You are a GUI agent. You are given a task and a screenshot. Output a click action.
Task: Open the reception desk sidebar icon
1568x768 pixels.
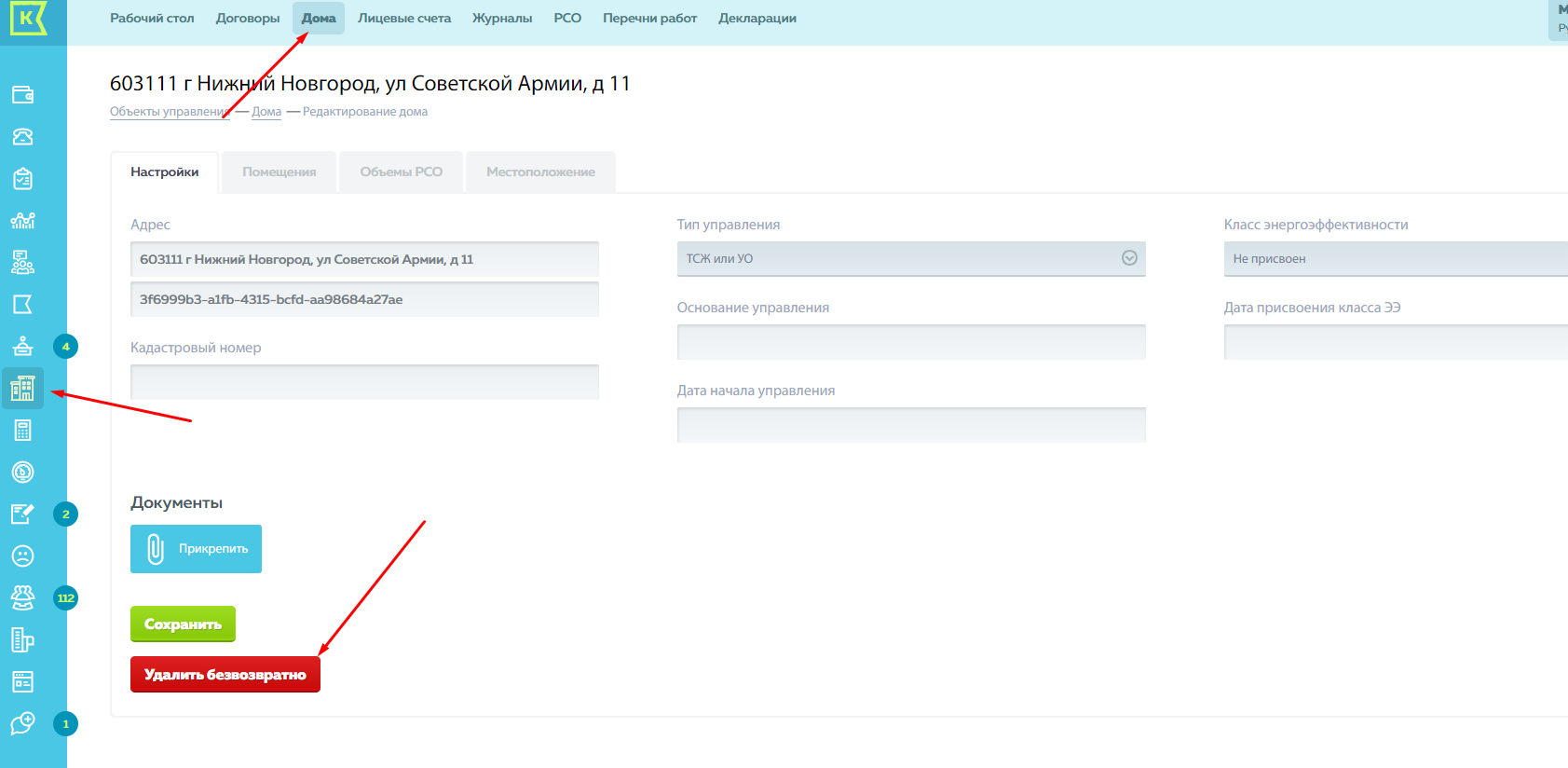point(22,347)
